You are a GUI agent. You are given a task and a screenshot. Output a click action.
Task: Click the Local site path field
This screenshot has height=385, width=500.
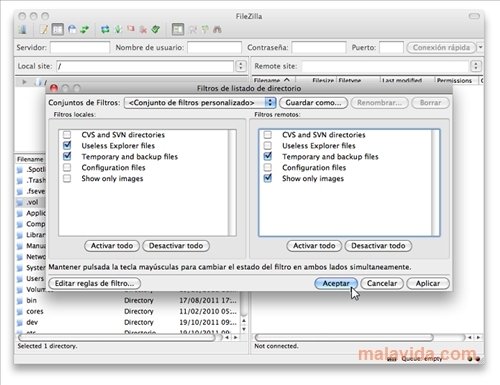pyautogui.click(x=145, y=66)
